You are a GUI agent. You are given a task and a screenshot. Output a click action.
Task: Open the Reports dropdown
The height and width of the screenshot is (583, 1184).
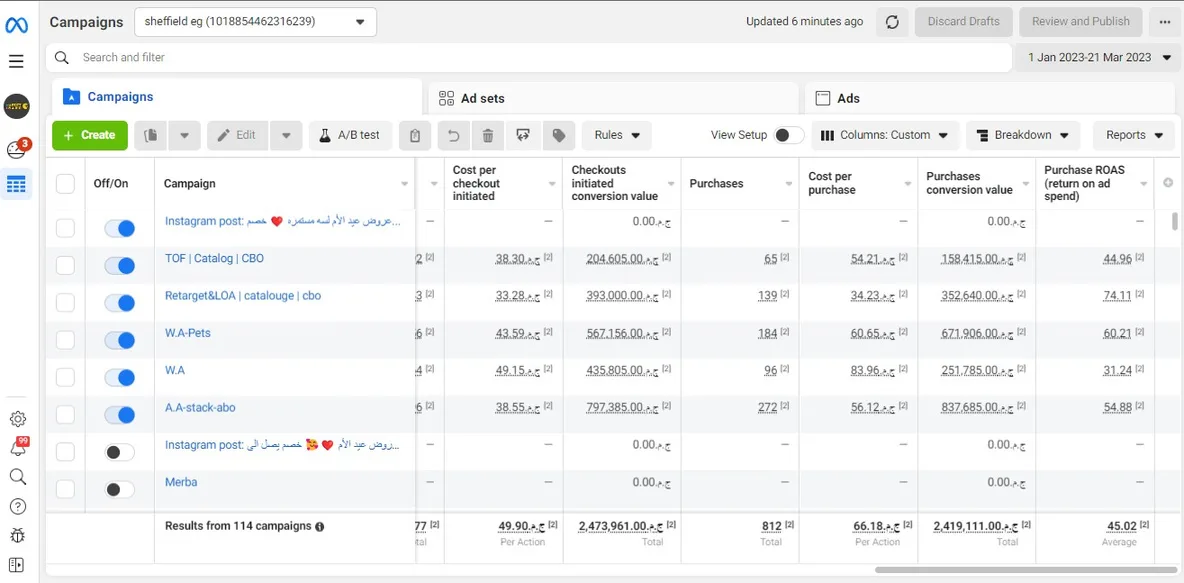(1134, 135)
